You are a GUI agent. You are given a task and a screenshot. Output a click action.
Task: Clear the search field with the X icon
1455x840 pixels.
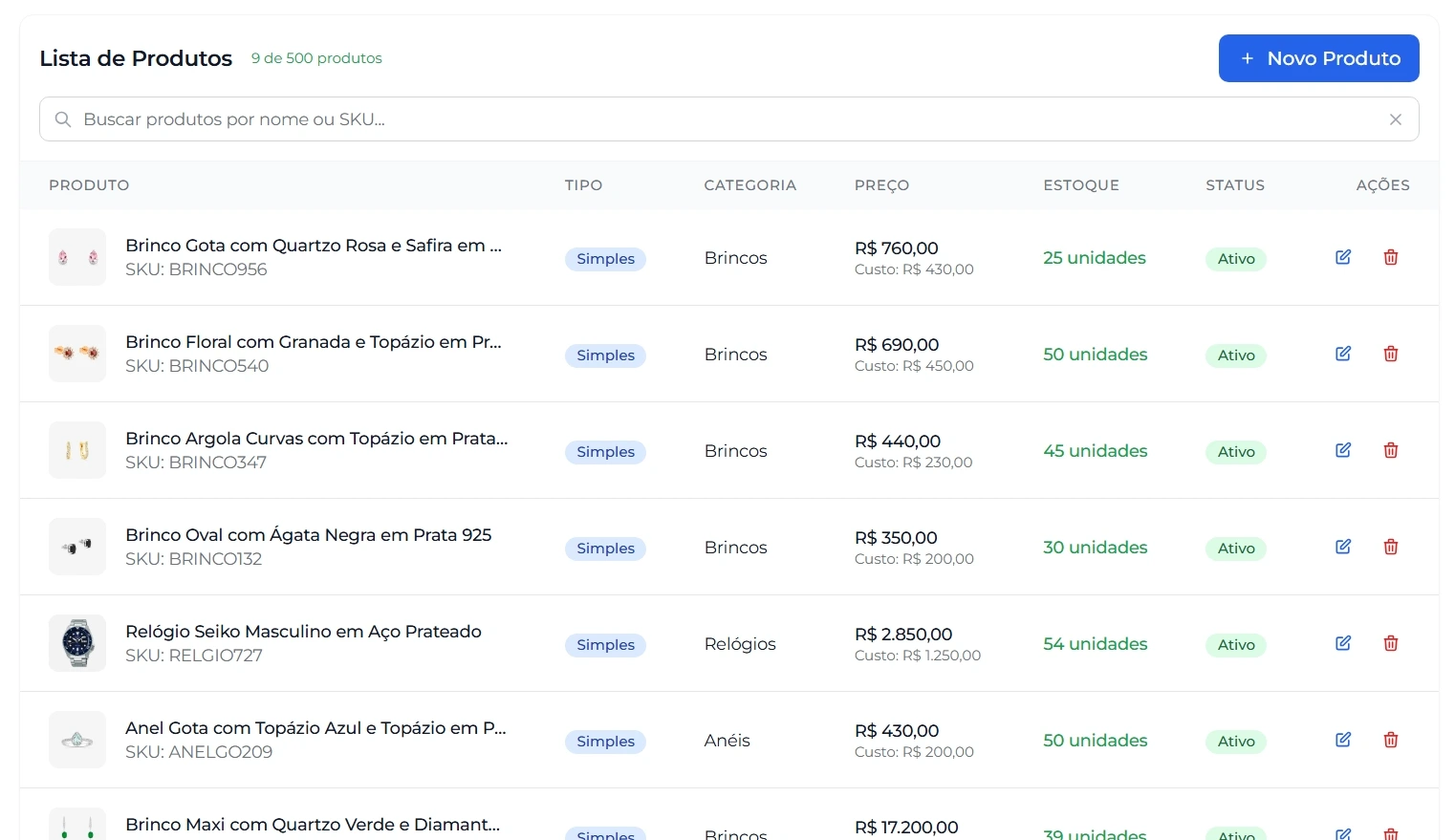point(1396,119)
